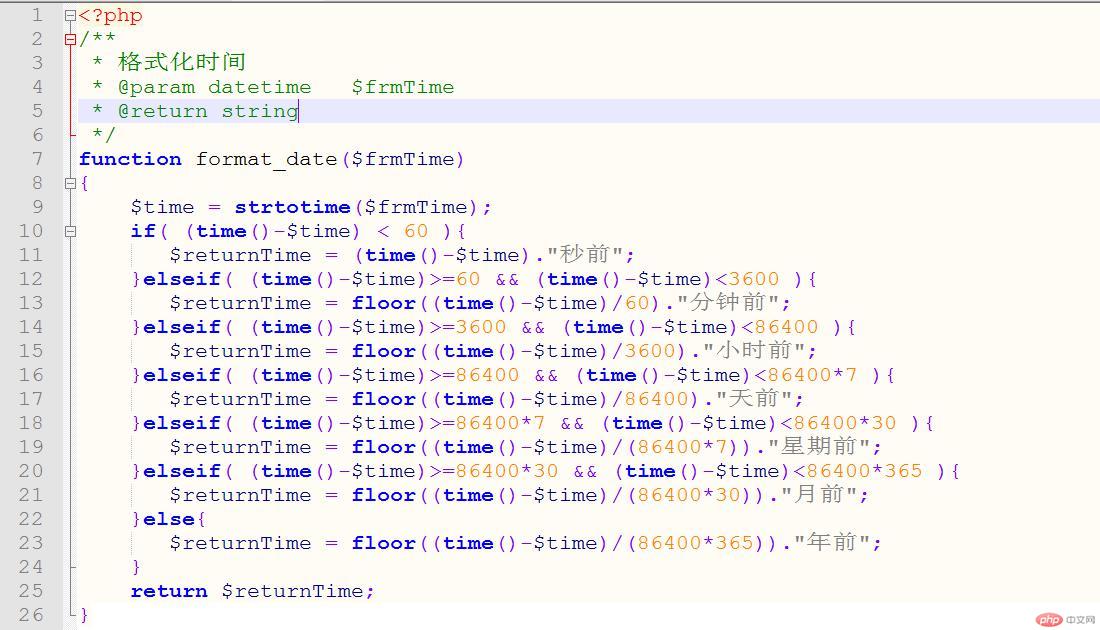Image resolution: width=1100 pixels, height=630 pixels.
Task: Click the 'if' keyword on line 10
Action: 144,231
